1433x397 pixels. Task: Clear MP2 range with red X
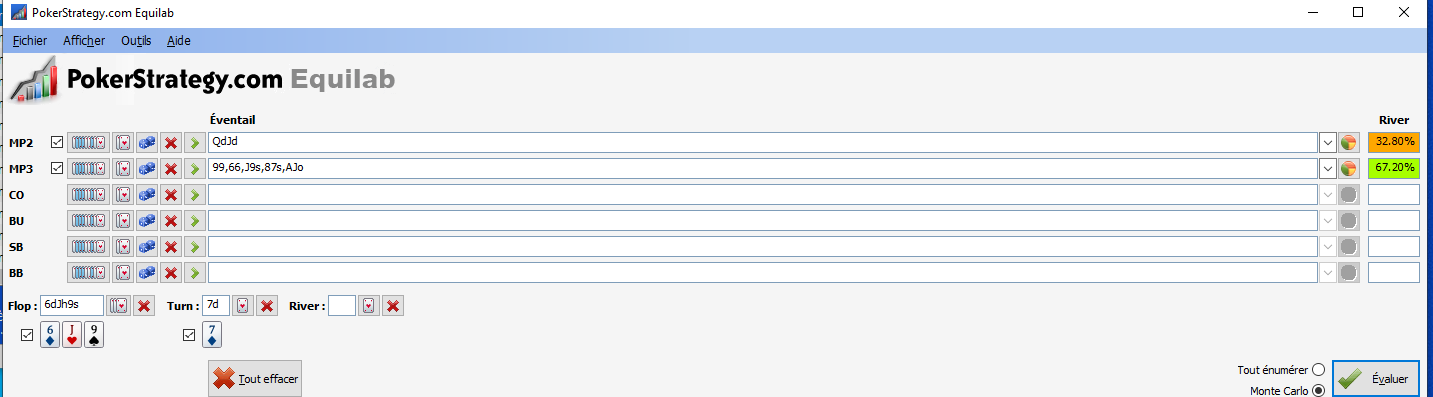click(171, 142)
